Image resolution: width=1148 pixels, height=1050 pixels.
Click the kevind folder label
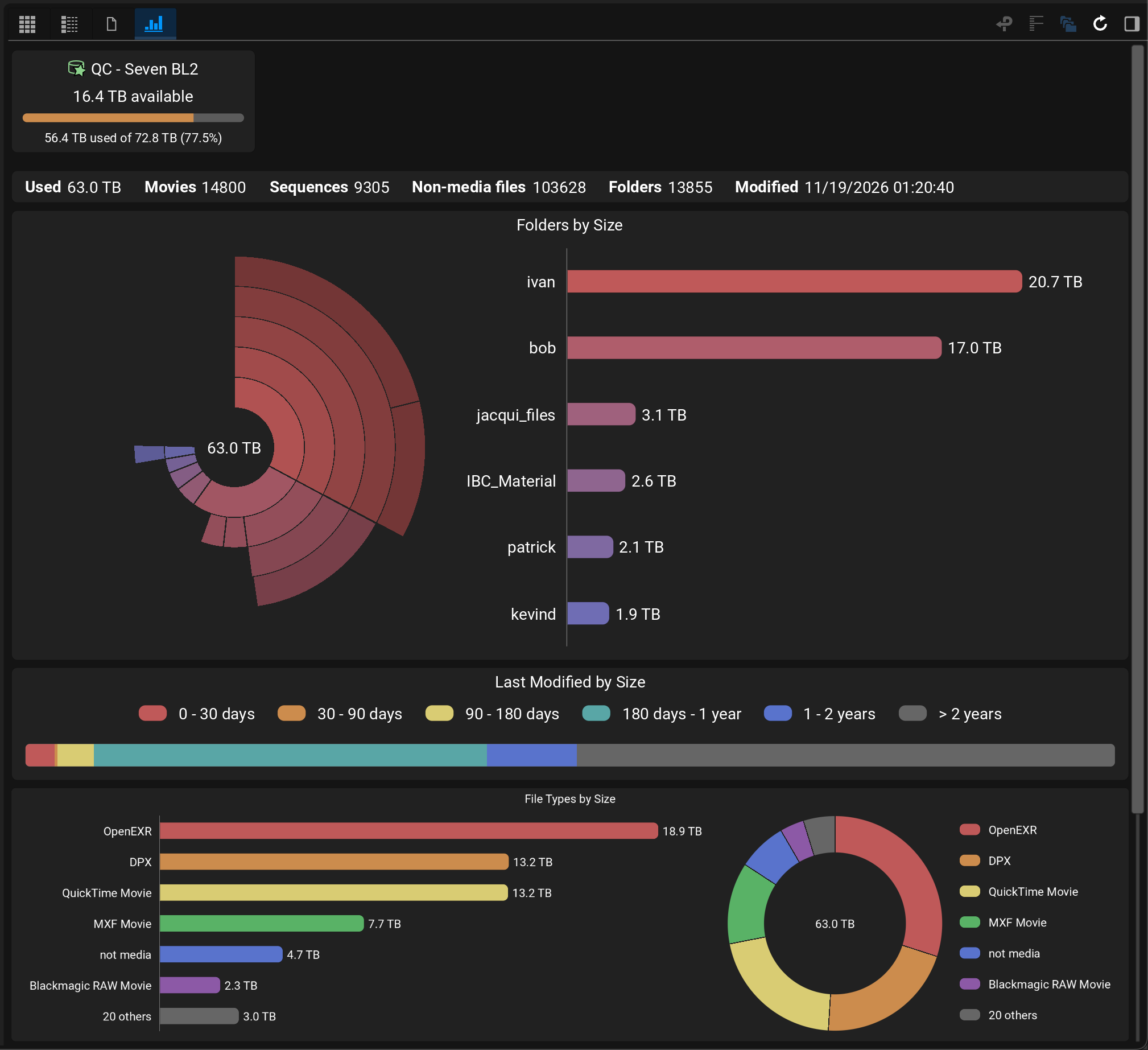[532, 614]
